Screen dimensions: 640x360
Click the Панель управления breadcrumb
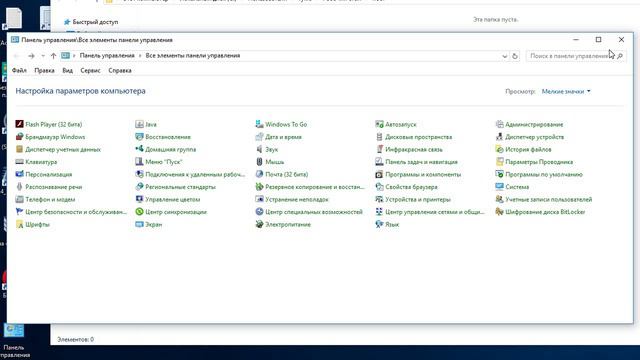(x=107, y=56)
